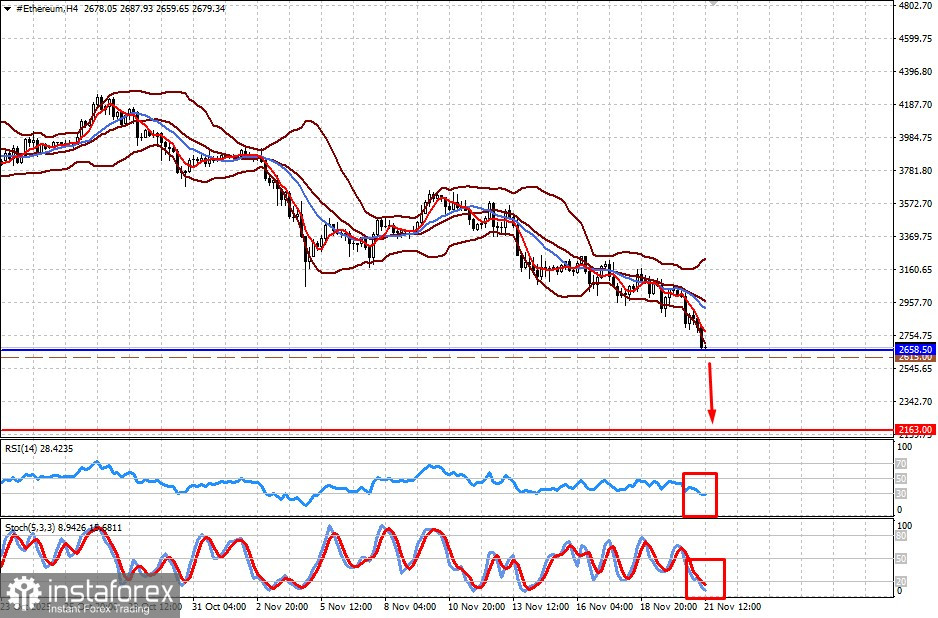
Task: Click the blue 2658.50 price tag
Action: 915,350
